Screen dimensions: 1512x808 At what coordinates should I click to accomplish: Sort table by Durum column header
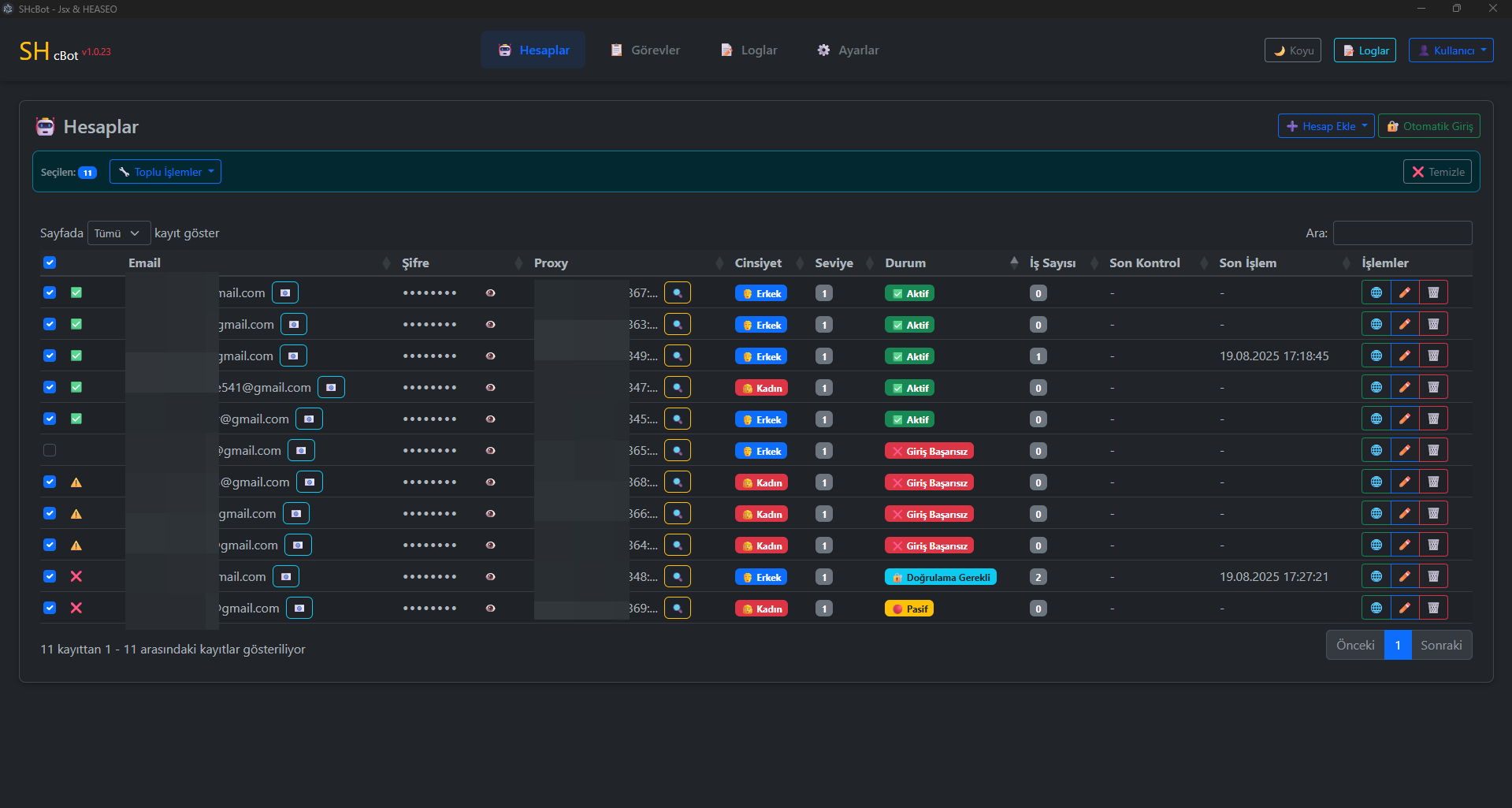[x=950, y=263]
